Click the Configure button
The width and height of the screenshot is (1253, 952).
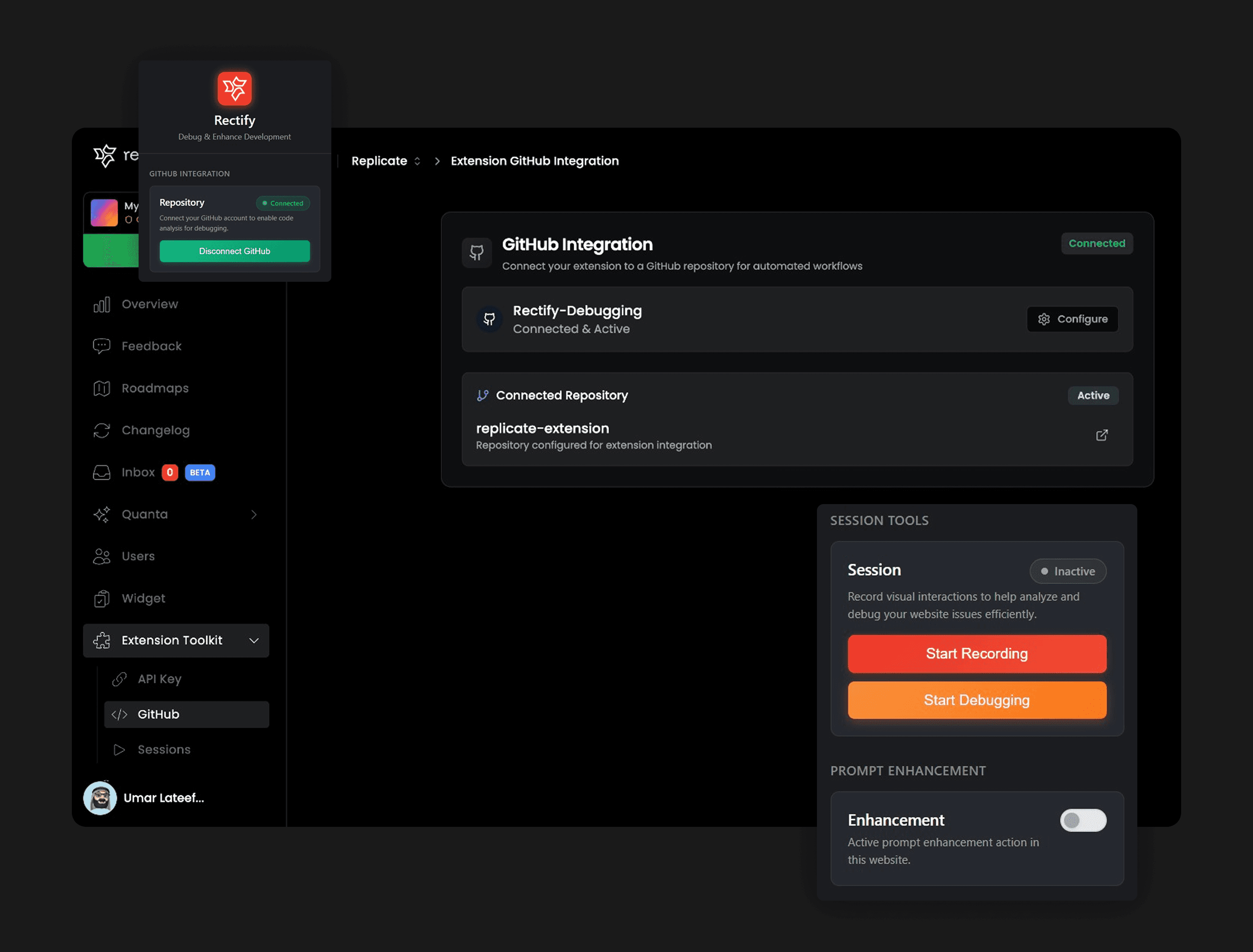point(1072,319)
